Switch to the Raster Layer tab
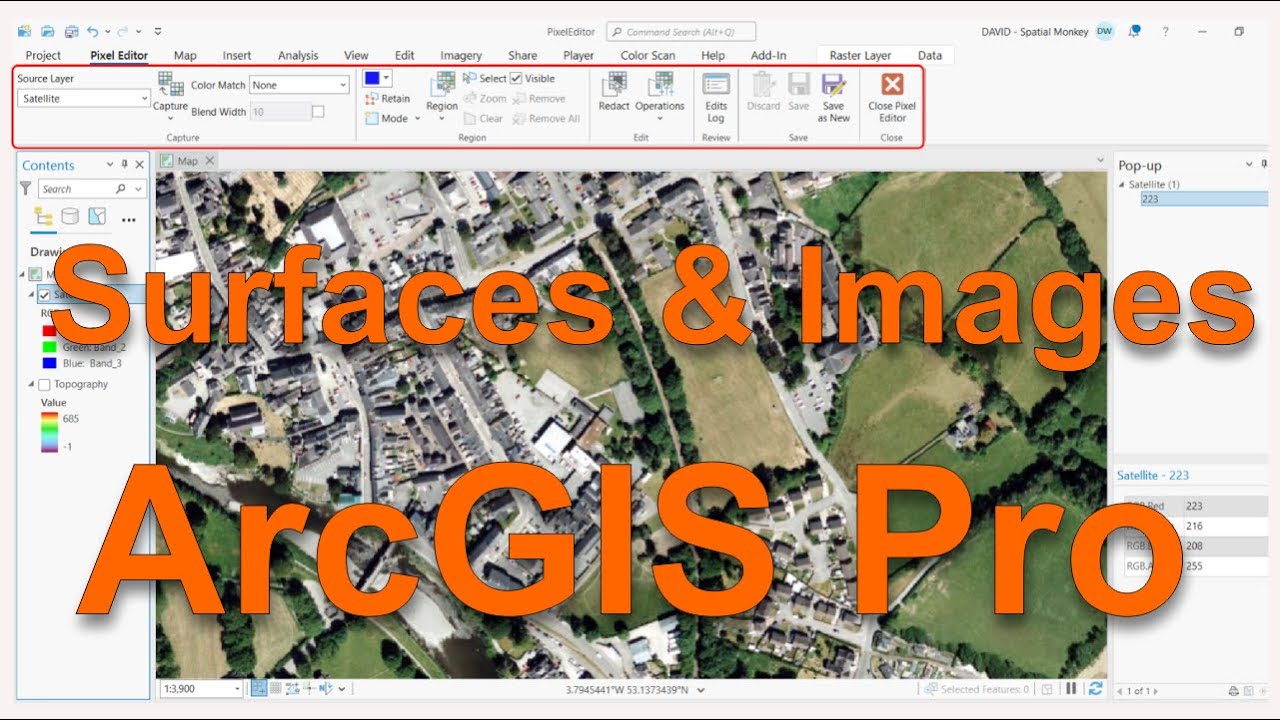 click(x=860, y=56)
